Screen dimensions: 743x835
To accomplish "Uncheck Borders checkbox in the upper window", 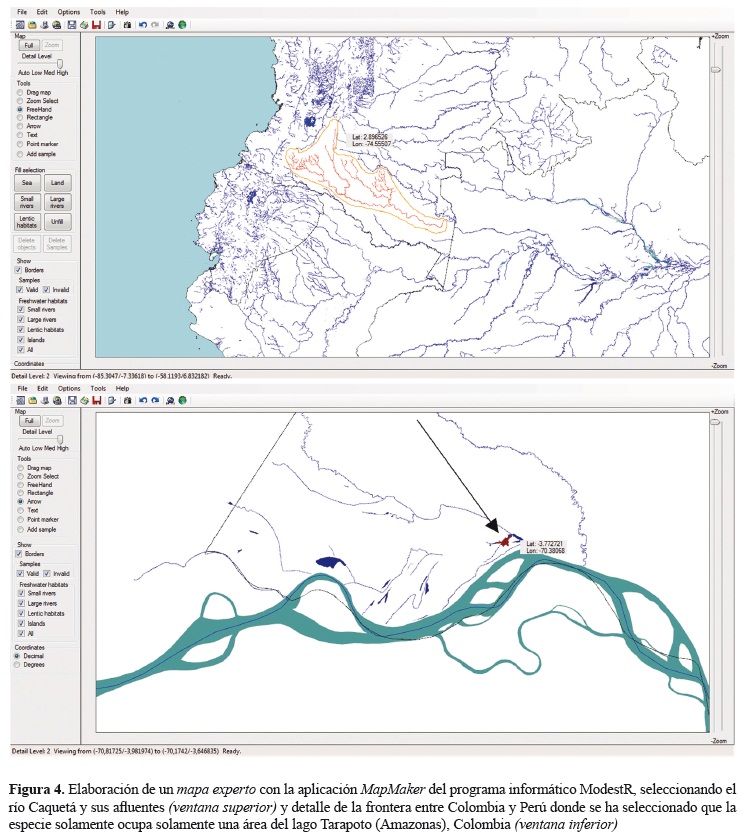I will pos(18,270).
